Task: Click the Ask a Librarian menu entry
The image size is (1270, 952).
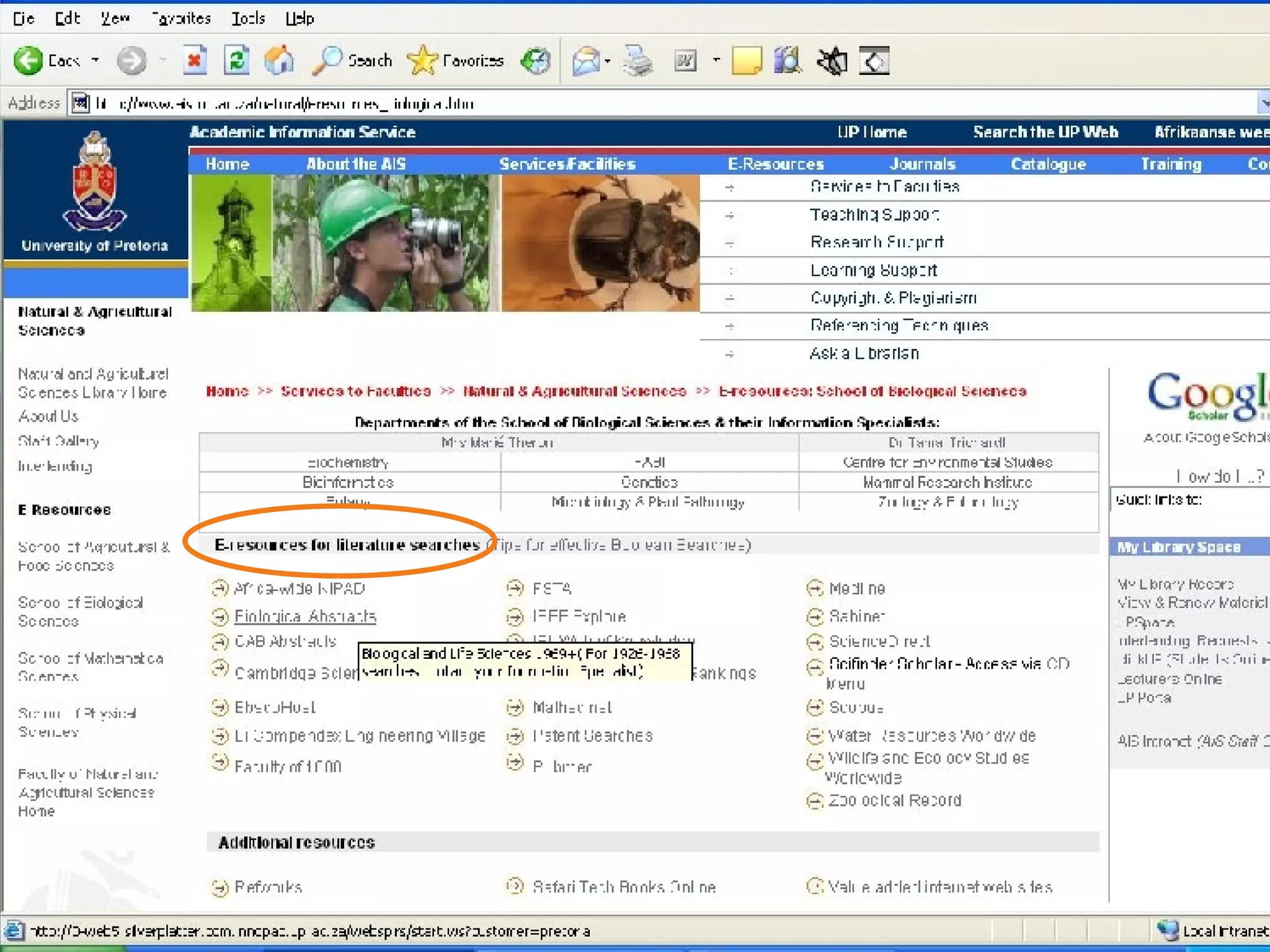Action: tap(864, 353)
